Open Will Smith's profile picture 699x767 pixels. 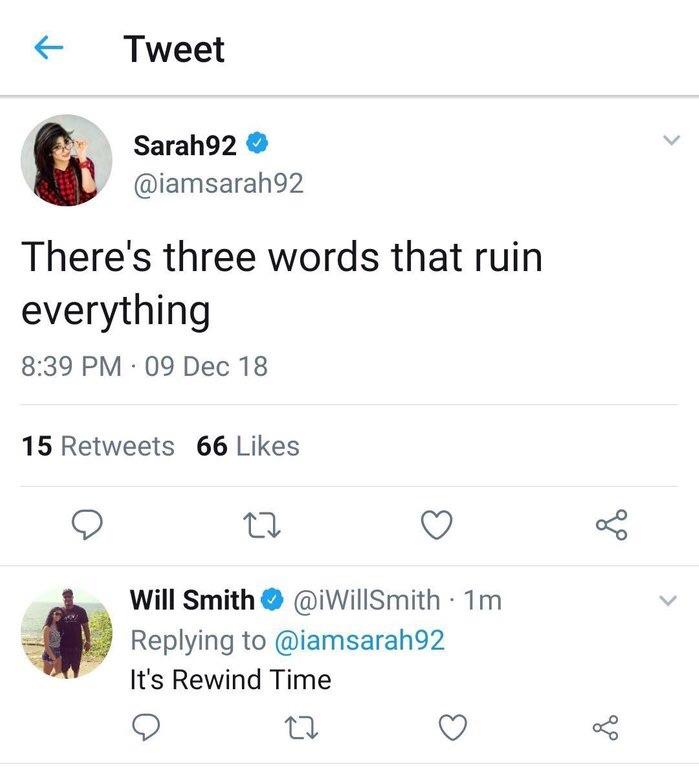tap(66, 634)
